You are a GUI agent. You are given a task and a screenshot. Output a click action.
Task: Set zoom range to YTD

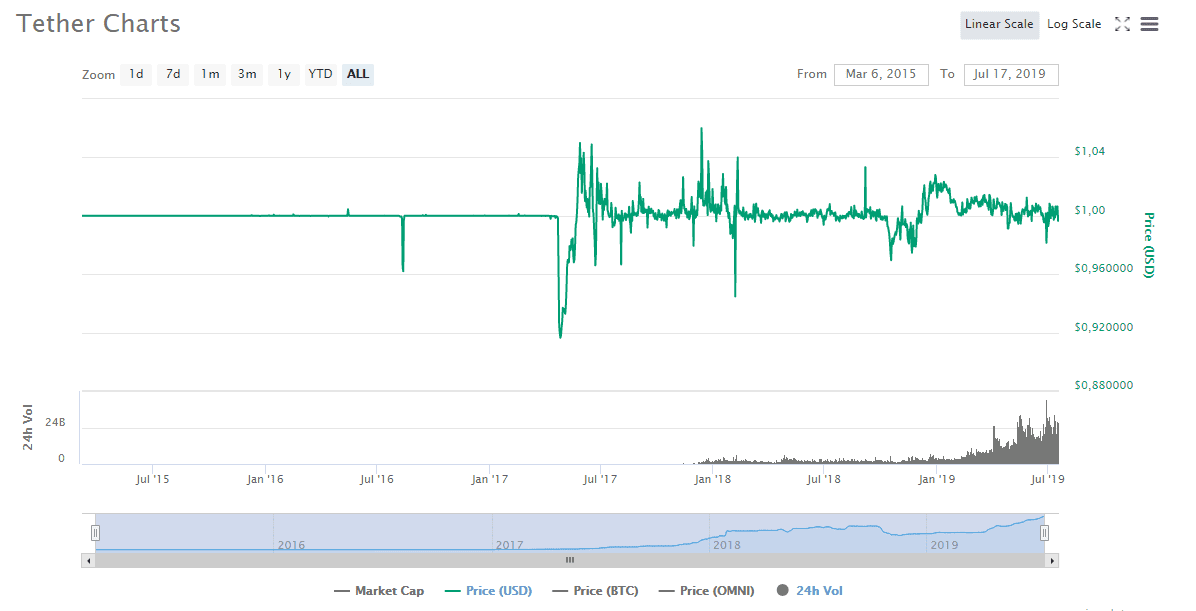click(x=320, y=74)
